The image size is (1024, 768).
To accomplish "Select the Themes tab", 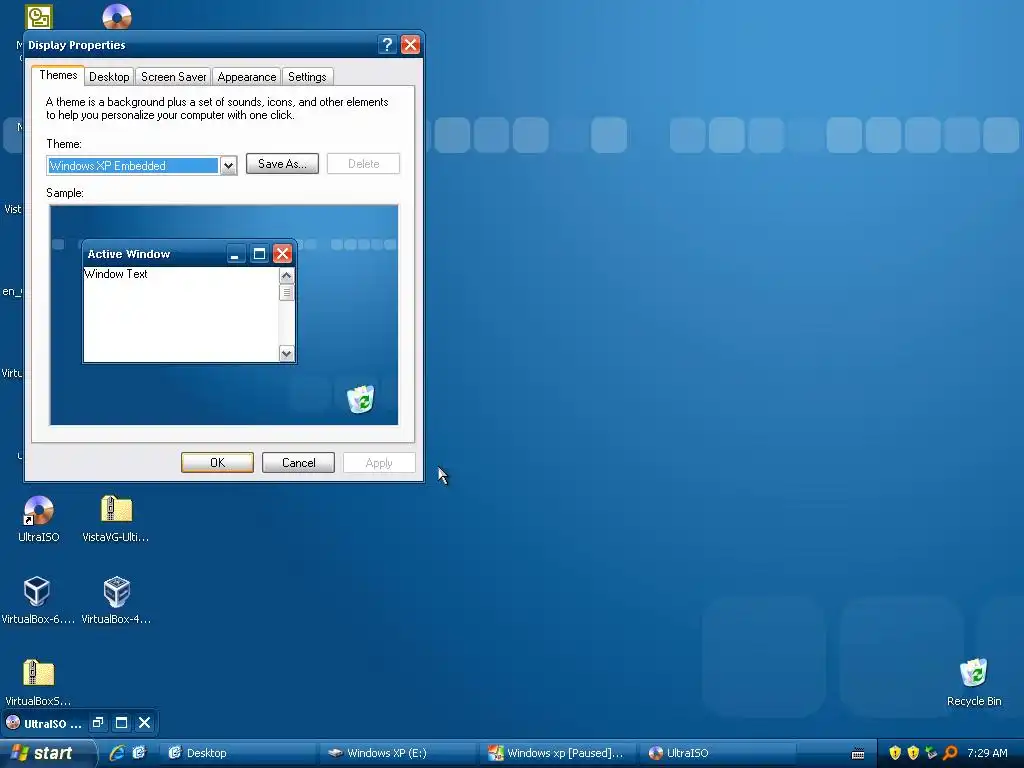I will tap(58, 75).
